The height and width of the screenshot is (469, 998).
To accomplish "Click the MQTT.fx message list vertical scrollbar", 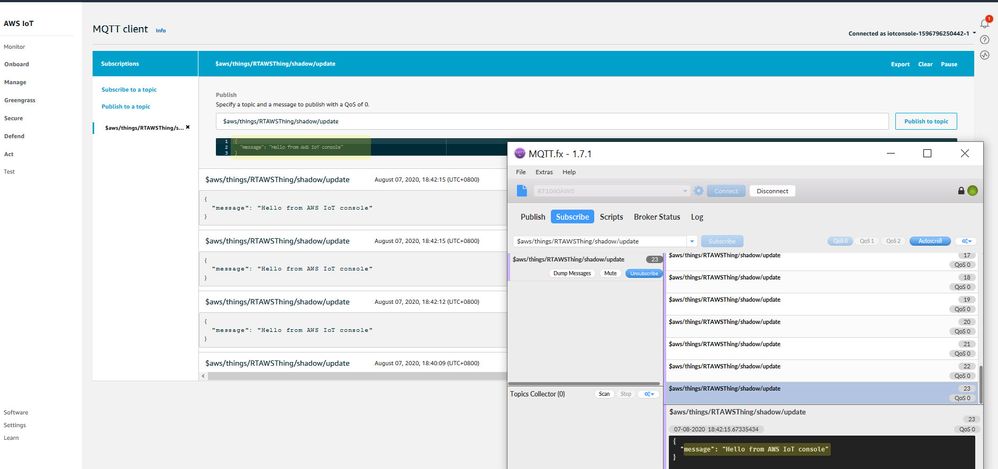I will pos(980,384).
